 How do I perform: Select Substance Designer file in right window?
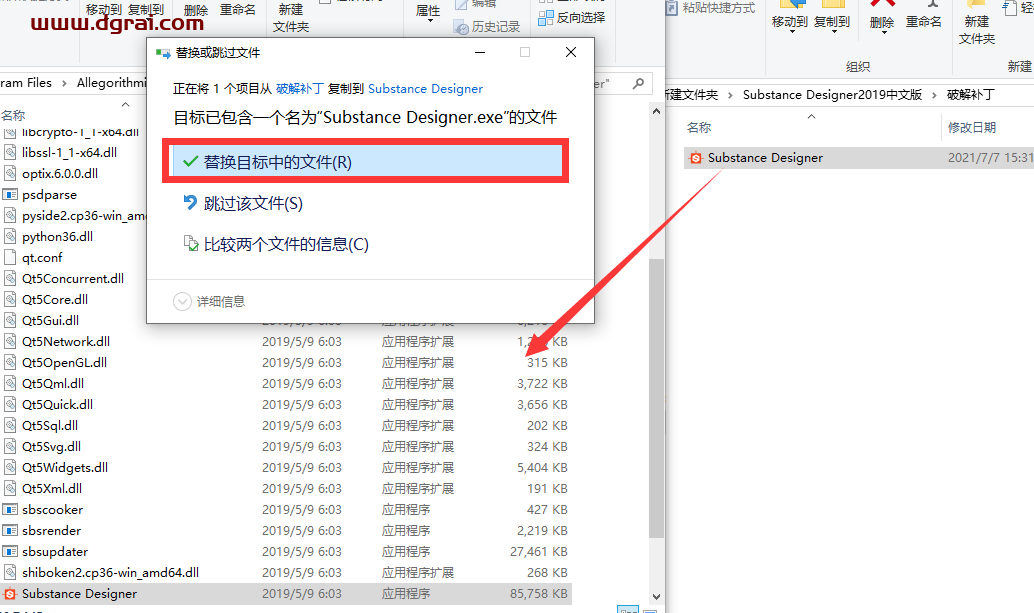point(857,158)
